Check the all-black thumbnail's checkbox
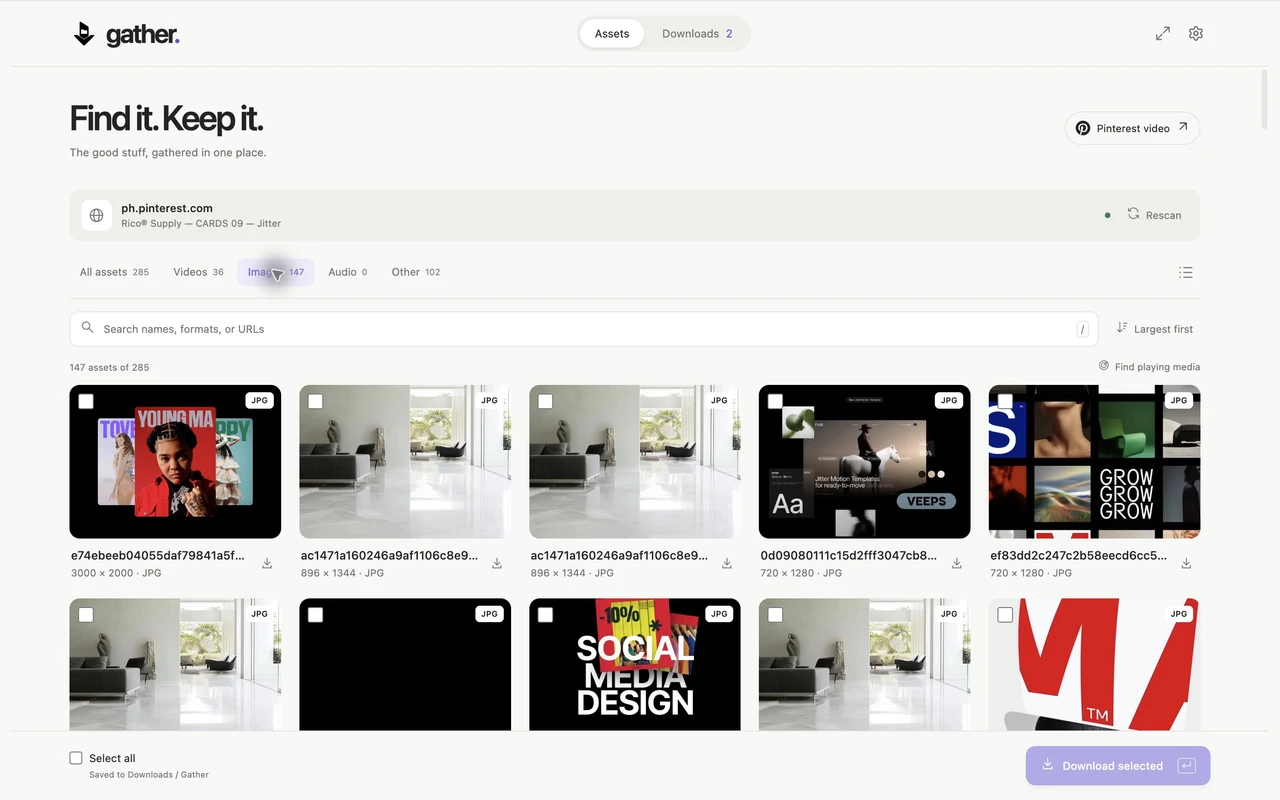Viewport: 1280px width, 800px height. tap(315, 615)
